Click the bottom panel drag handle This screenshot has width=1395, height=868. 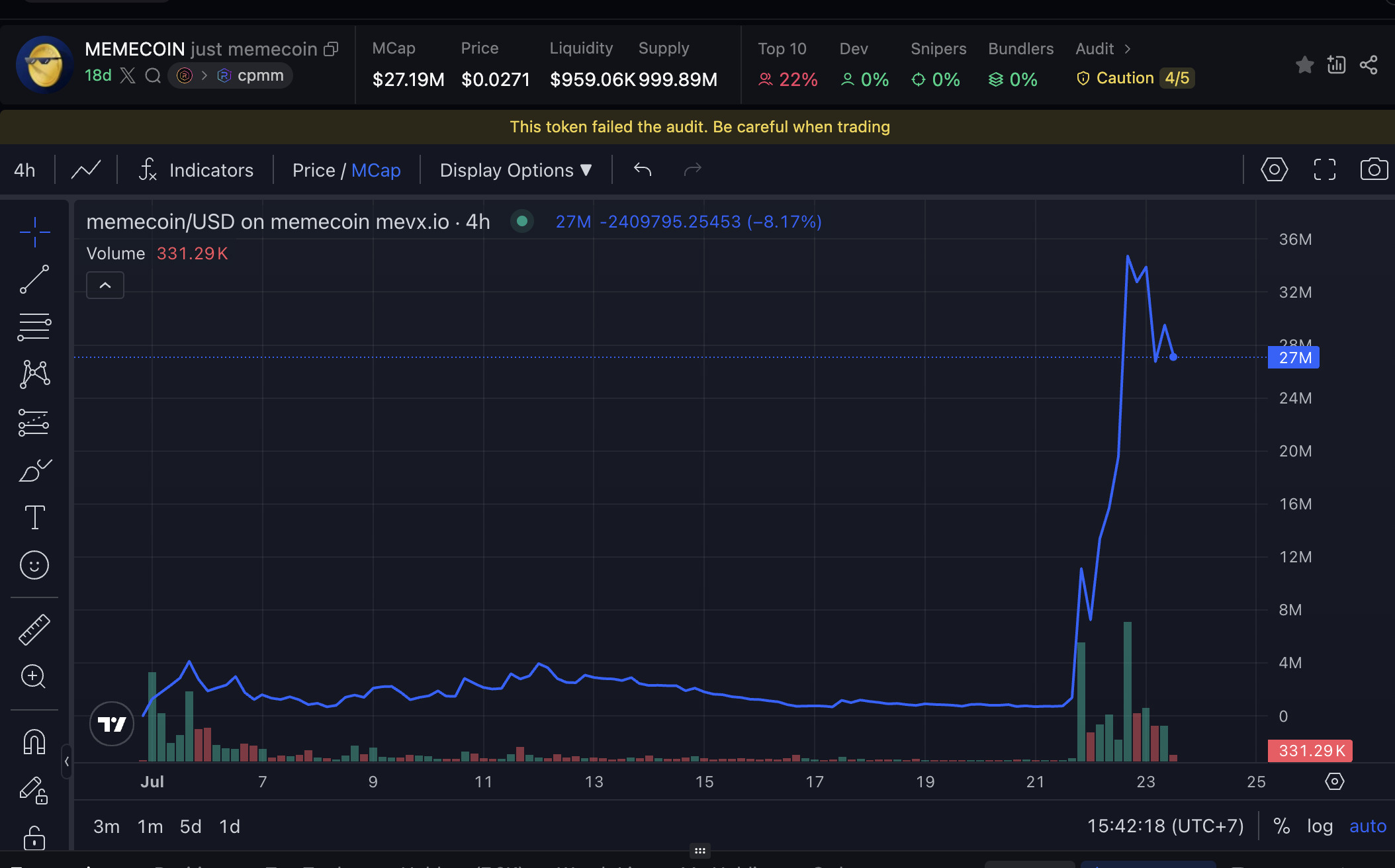pos(699,851)
